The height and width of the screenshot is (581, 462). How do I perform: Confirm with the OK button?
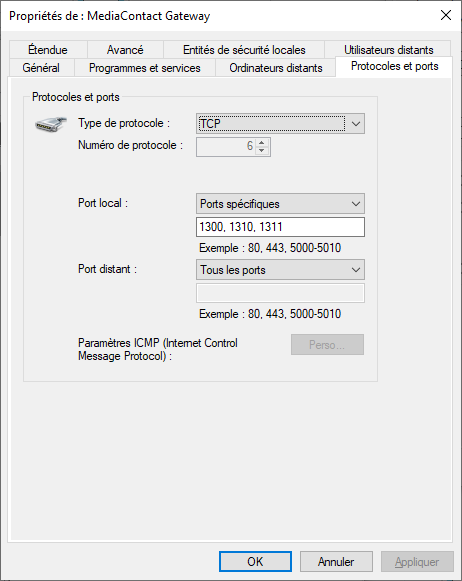[x=255, y=562]
